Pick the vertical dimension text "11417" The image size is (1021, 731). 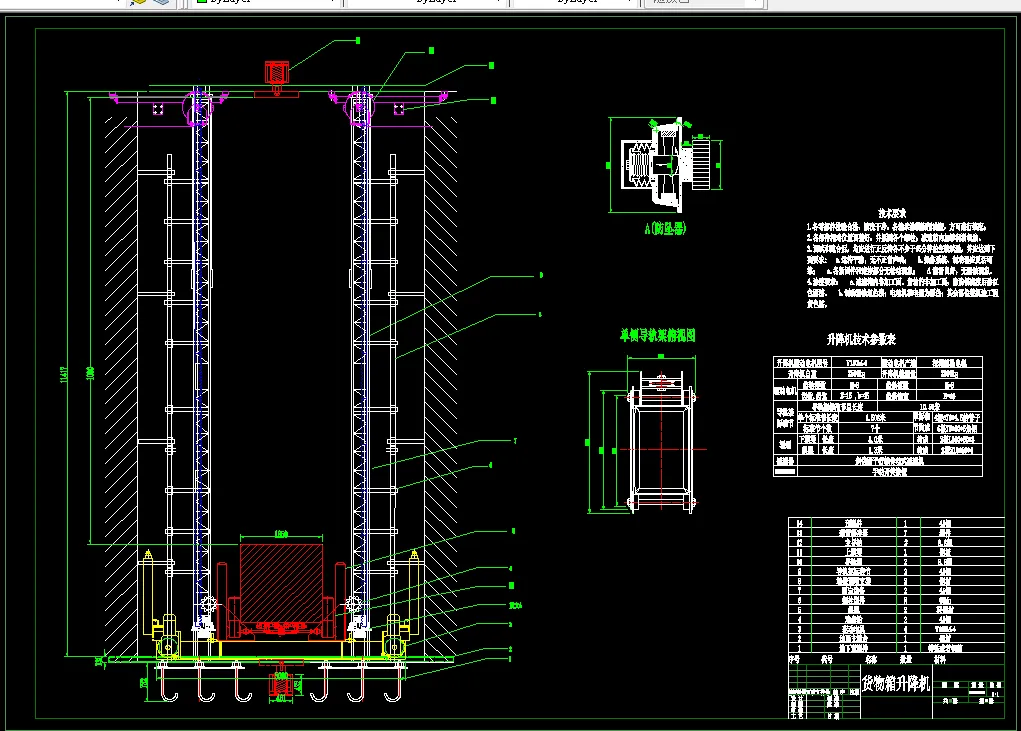(64, 374)
